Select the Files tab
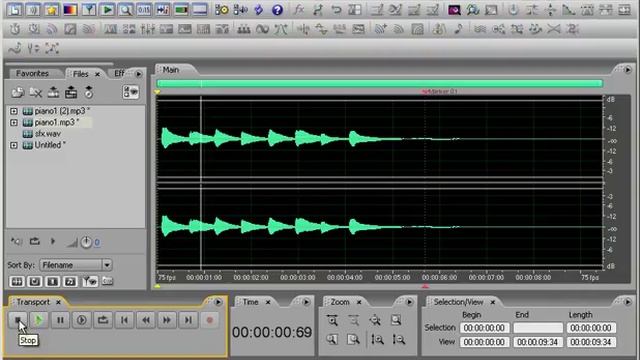 [x=80, y=74]
